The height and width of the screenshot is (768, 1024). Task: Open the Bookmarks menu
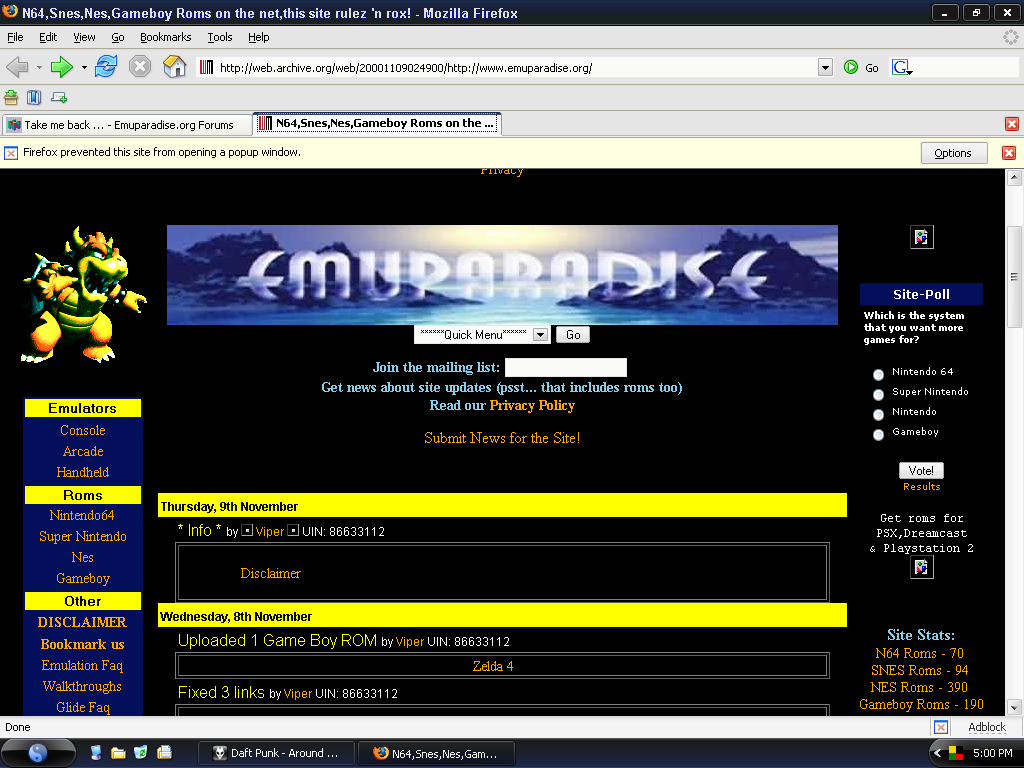(x=166, y=37)
